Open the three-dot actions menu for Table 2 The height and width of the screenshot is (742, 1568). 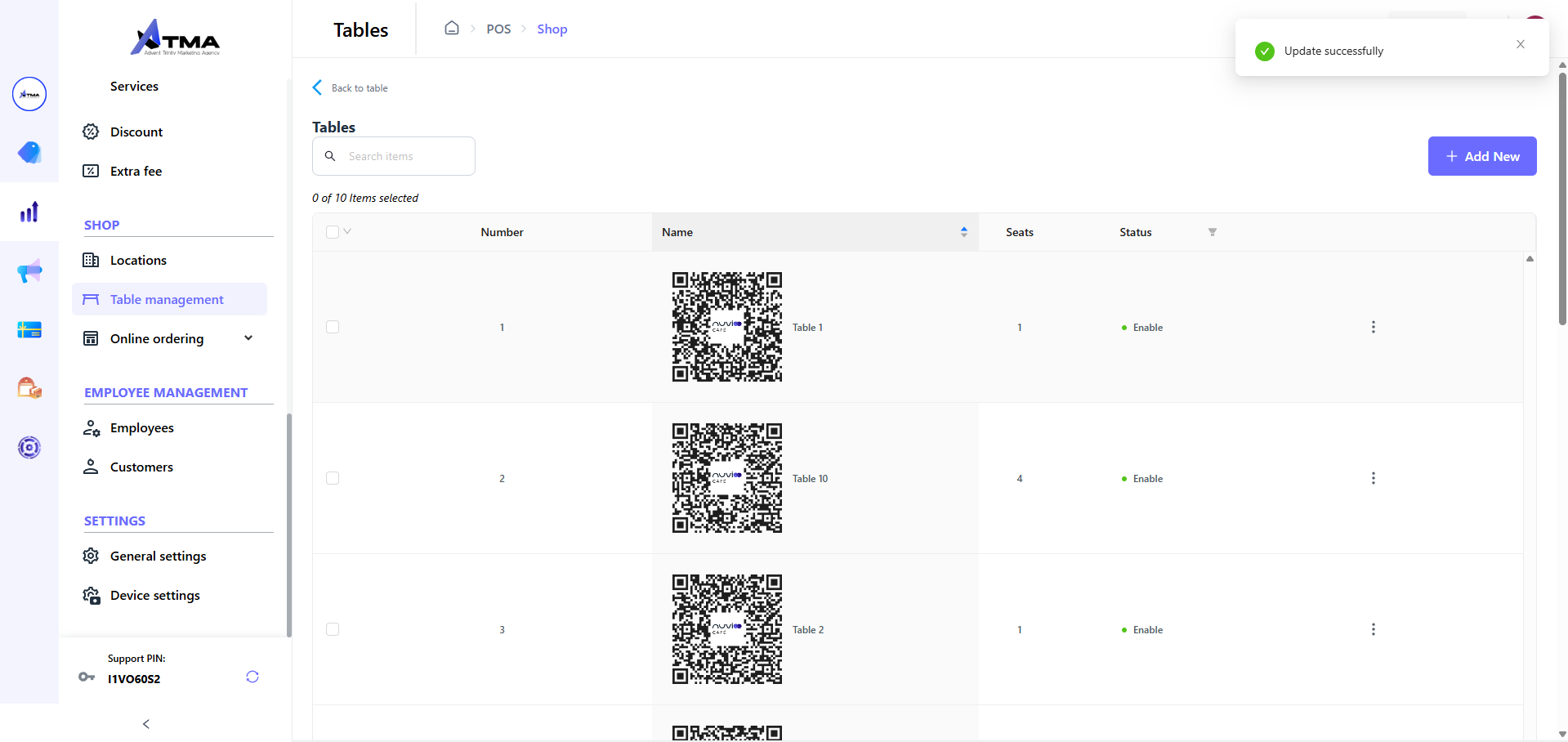(x=1373, y=629)
